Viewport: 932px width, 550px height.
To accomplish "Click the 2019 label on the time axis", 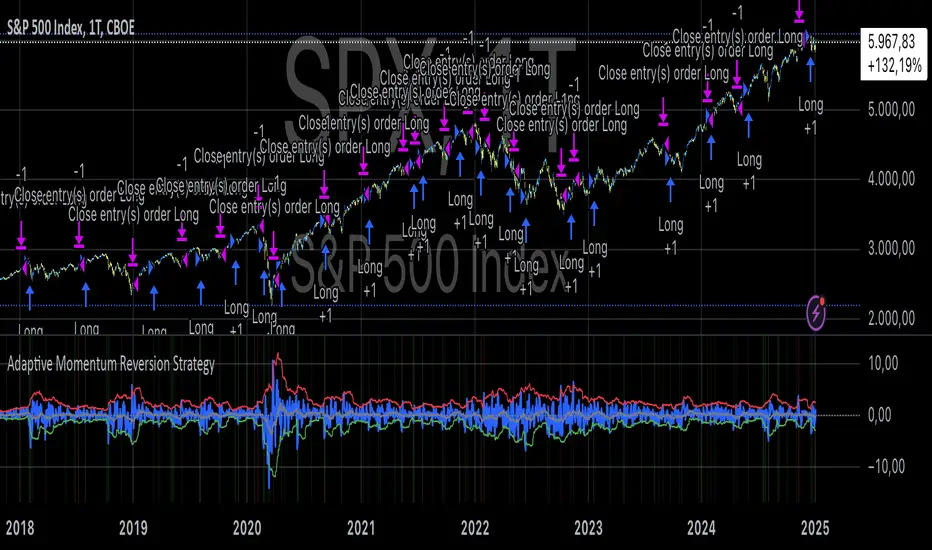I will (133, 528).
